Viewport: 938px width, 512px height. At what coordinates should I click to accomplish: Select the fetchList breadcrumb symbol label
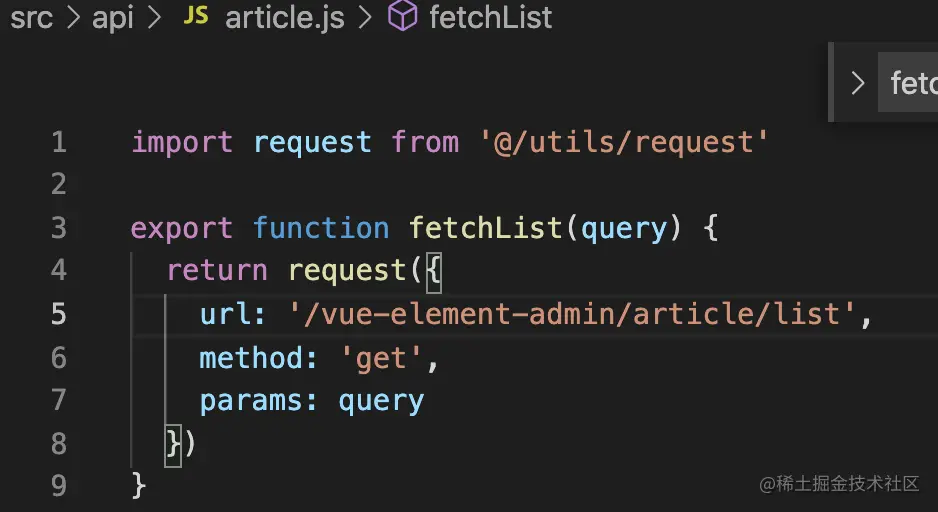tap(490, 19)
